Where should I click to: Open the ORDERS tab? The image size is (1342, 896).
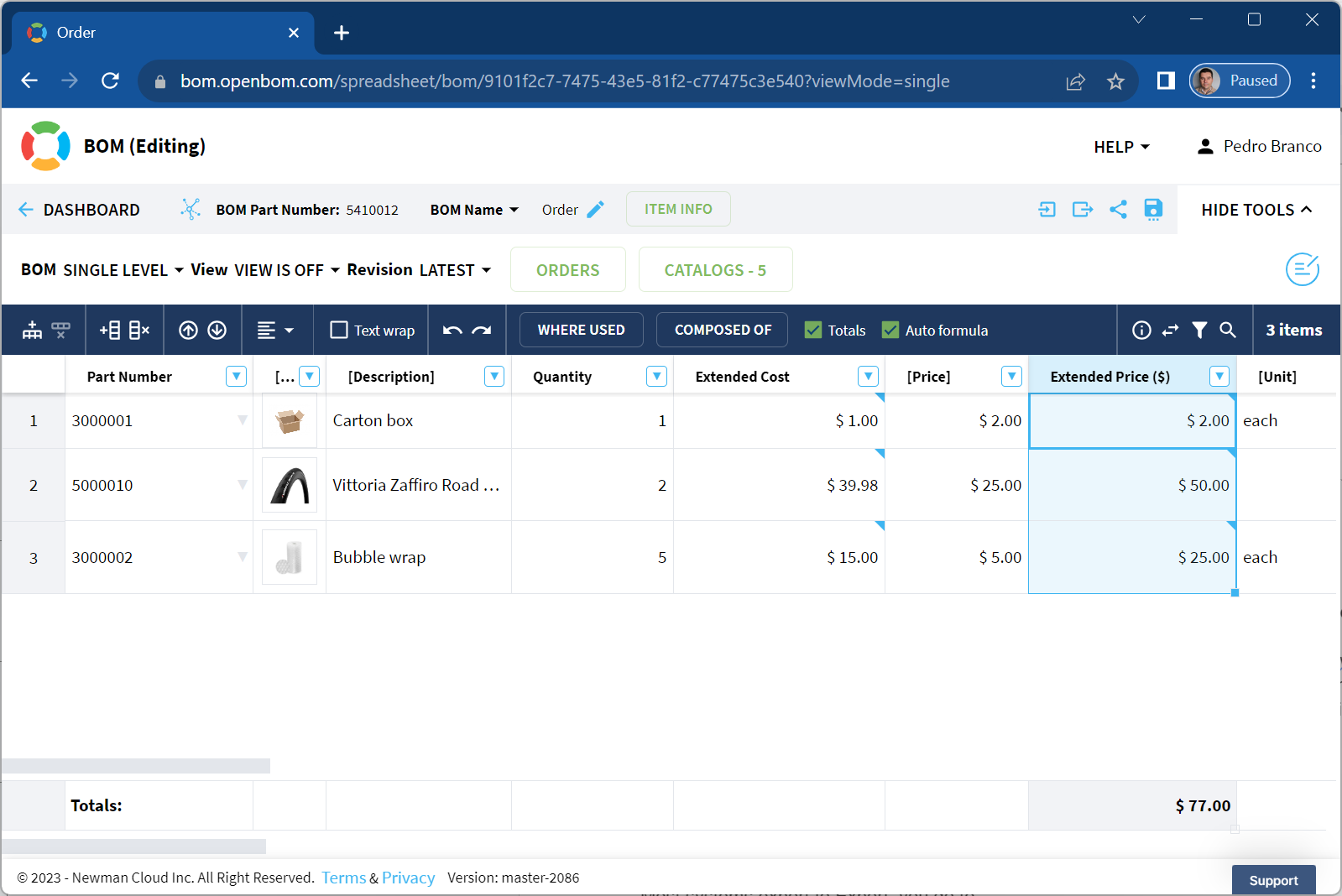click(568, 270)
